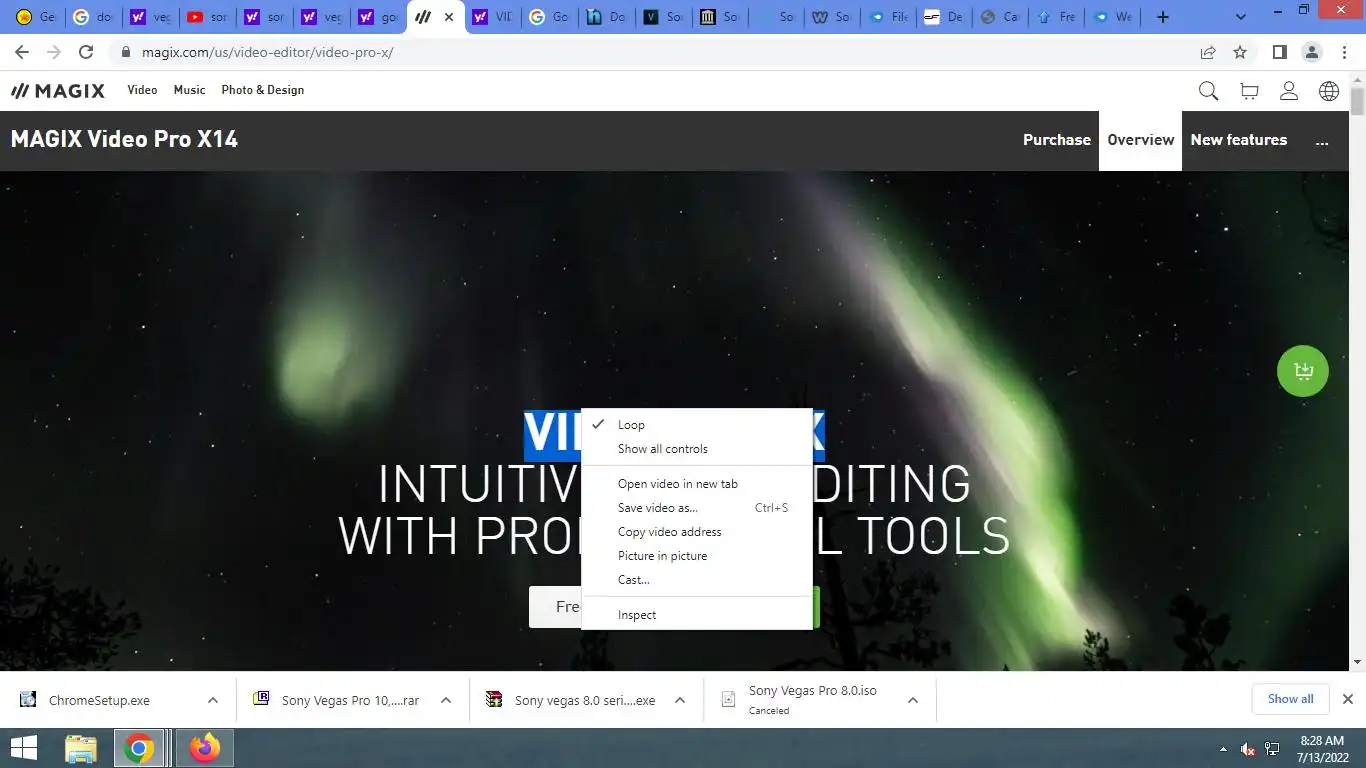Open the Video navigation link
Viewport: 1366px width, 768px height.
(142, 90)
